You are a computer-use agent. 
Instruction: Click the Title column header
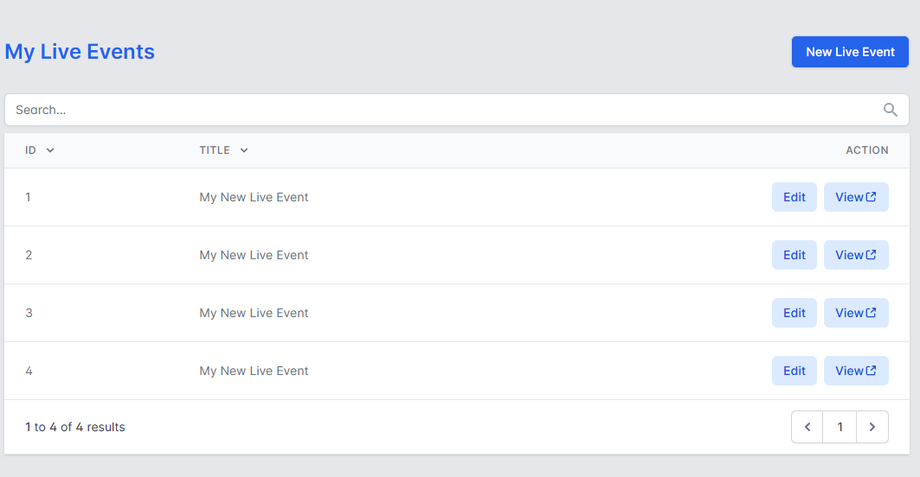click(x=215, y=151)
